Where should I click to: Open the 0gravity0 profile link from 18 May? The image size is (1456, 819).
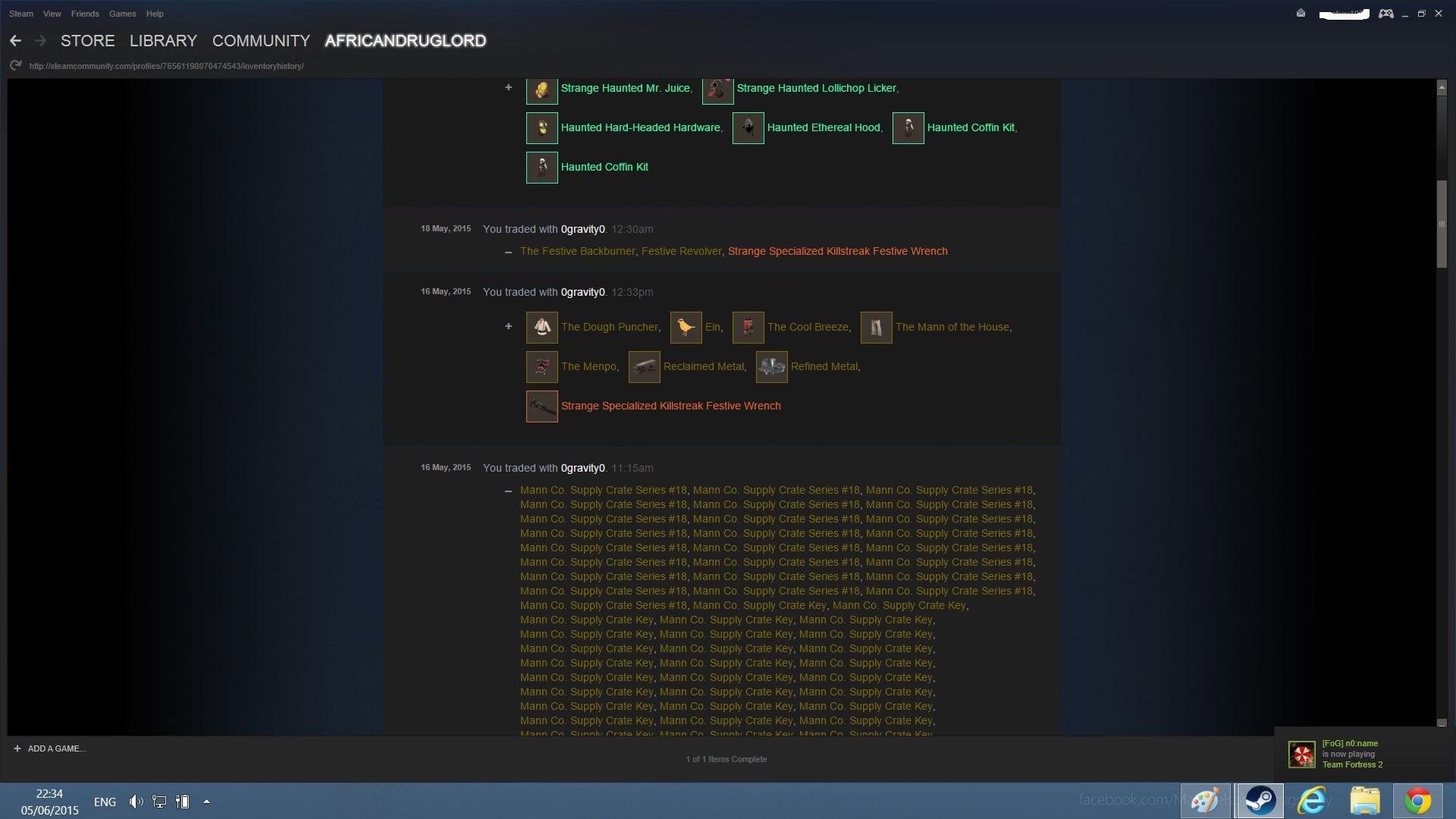[582, 230]
